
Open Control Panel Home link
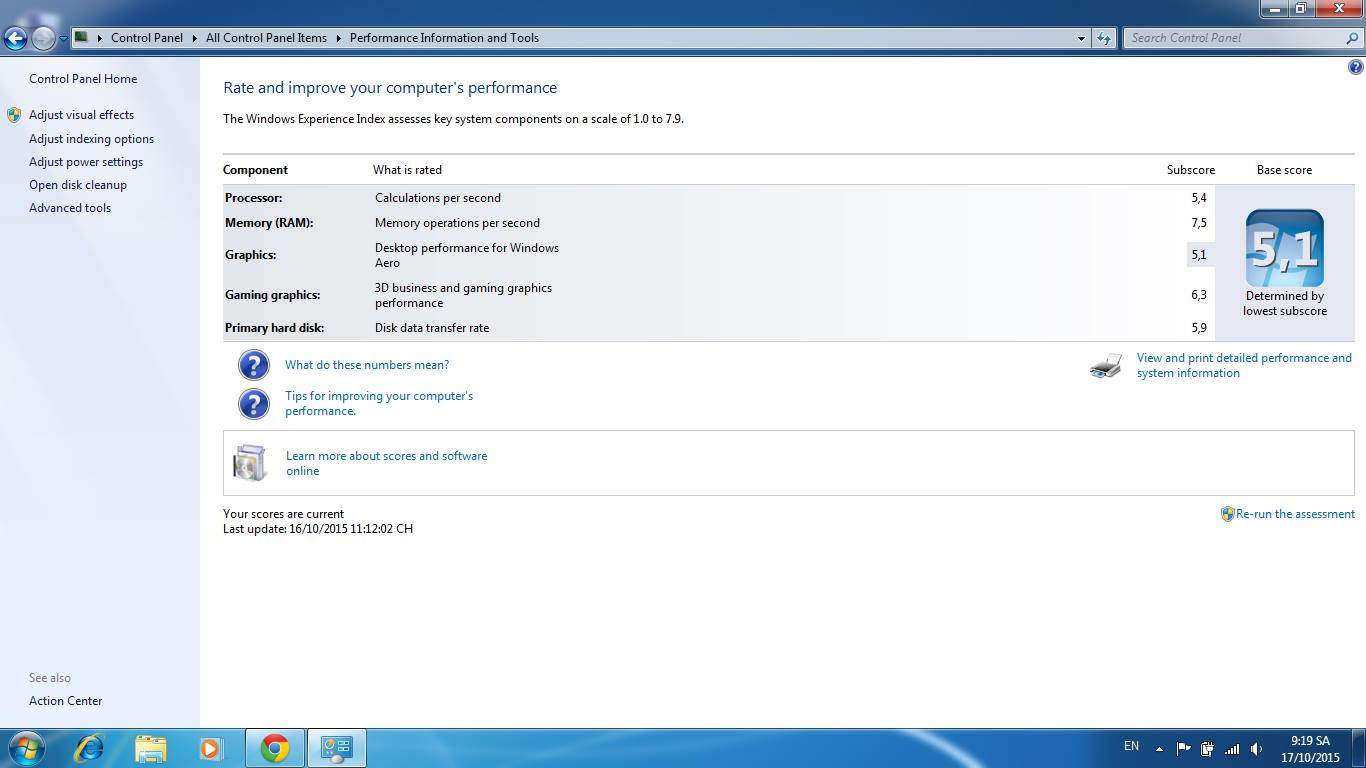tap(83, 79)
